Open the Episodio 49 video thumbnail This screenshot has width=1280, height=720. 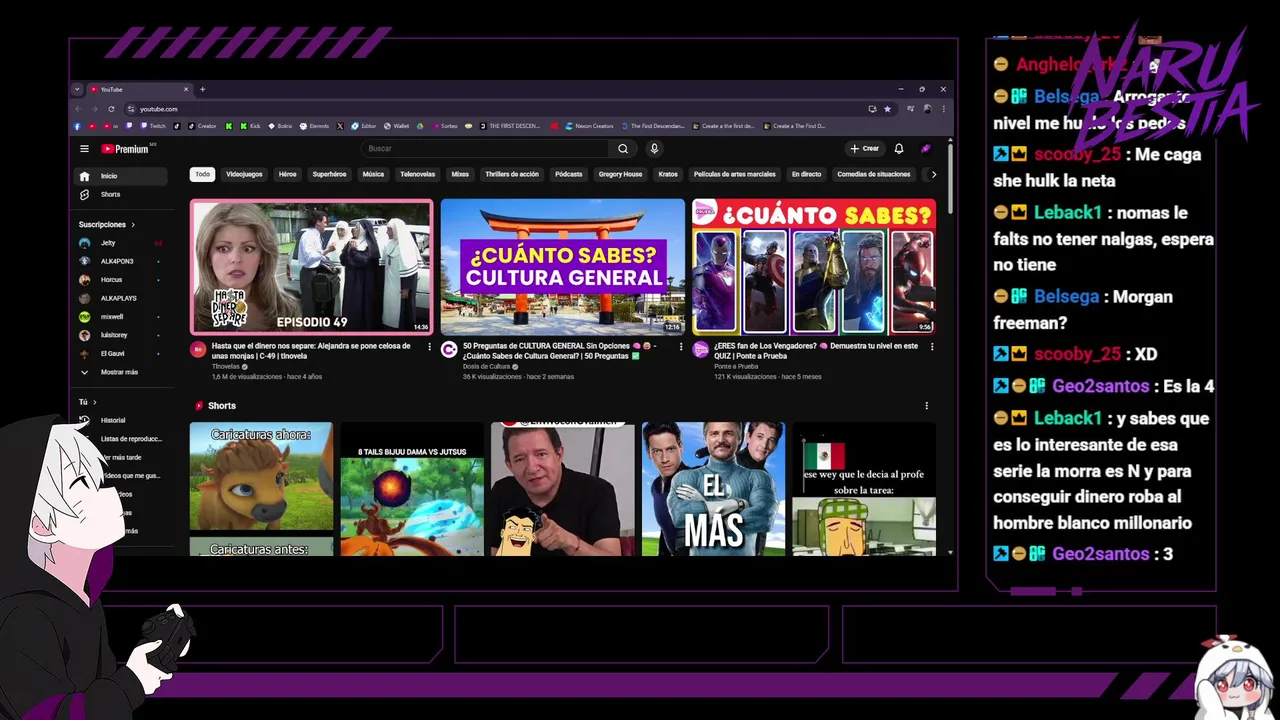pyautogui.click(x=312, y=267)
